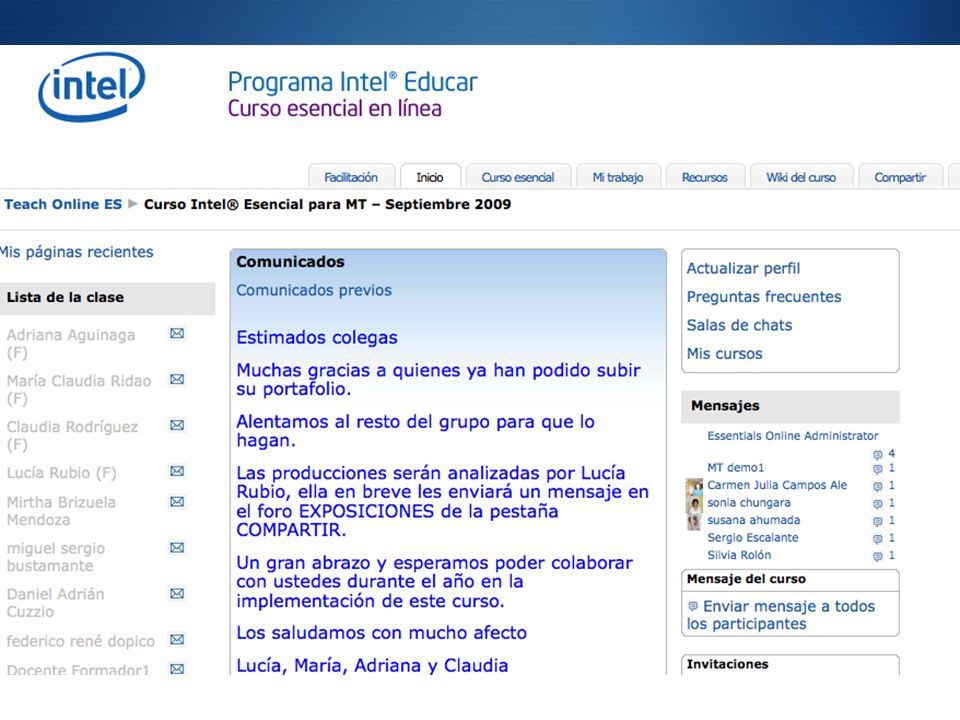The height and width of the screenshot is (720, 960).
Task: Open message bubble for susana ahumada
Action: click(877, 521)
